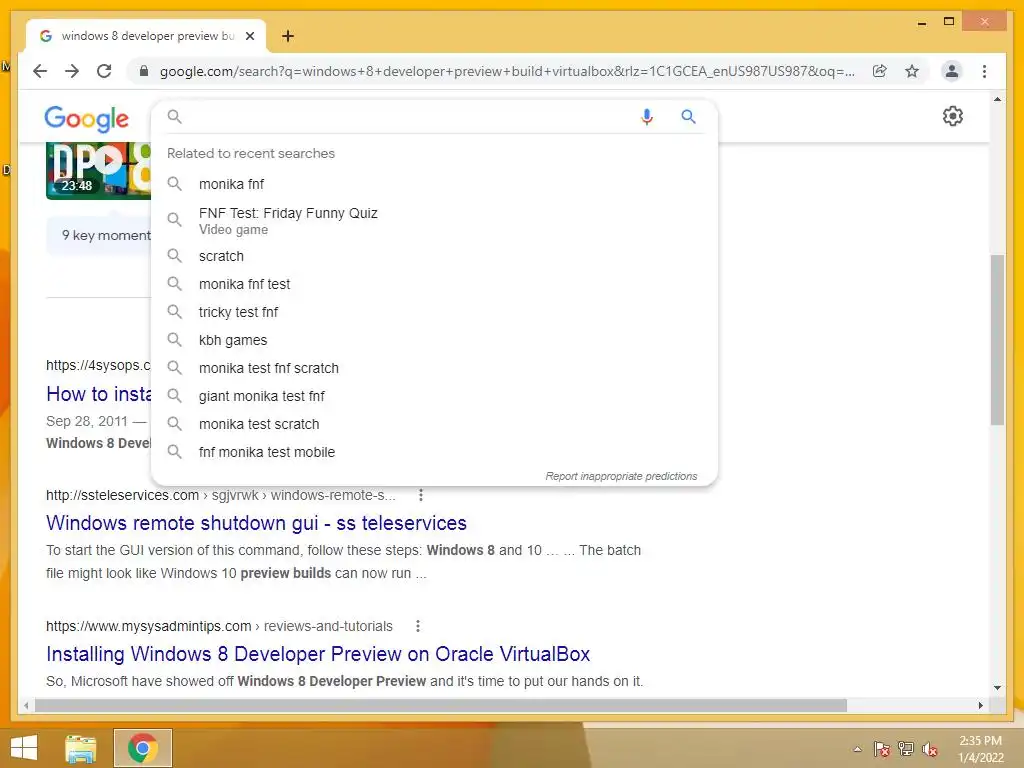
Task: Focus the Google search input box
Action: coord(405,117)
